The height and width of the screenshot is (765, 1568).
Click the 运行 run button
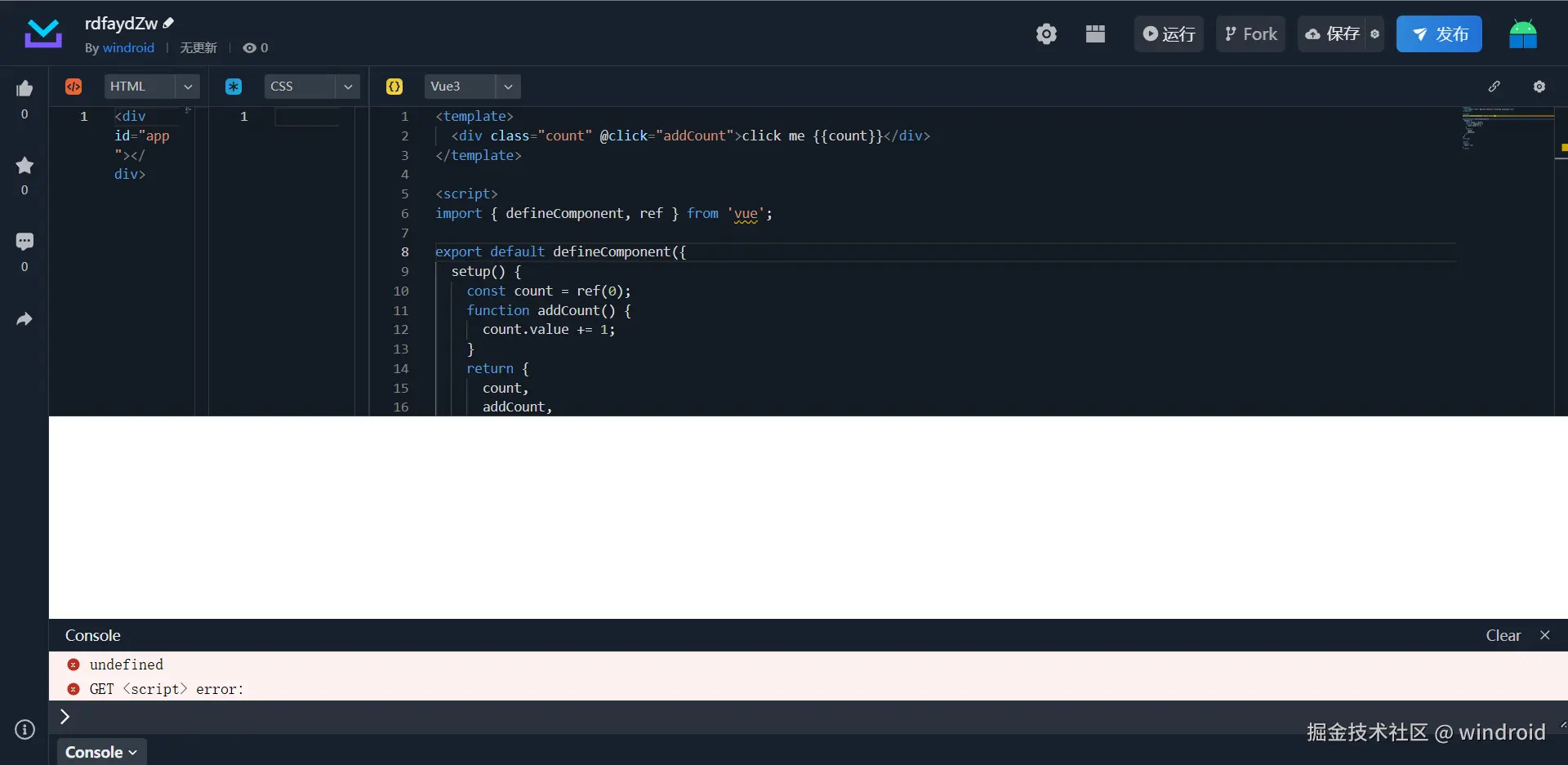pyautogui.click(x=1169, y=34)
